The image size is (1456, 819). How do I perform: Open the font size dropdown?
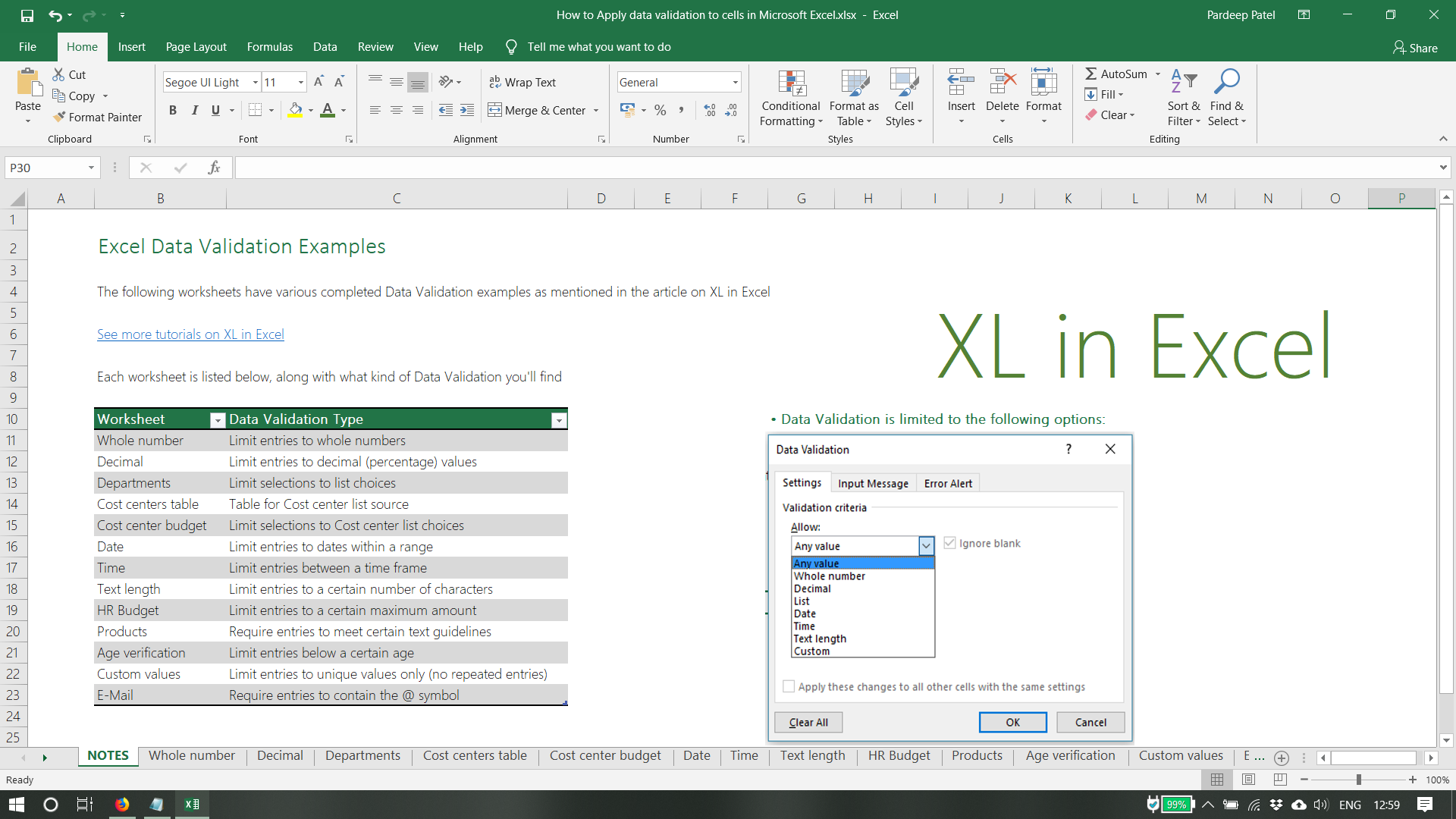point(300,82)
